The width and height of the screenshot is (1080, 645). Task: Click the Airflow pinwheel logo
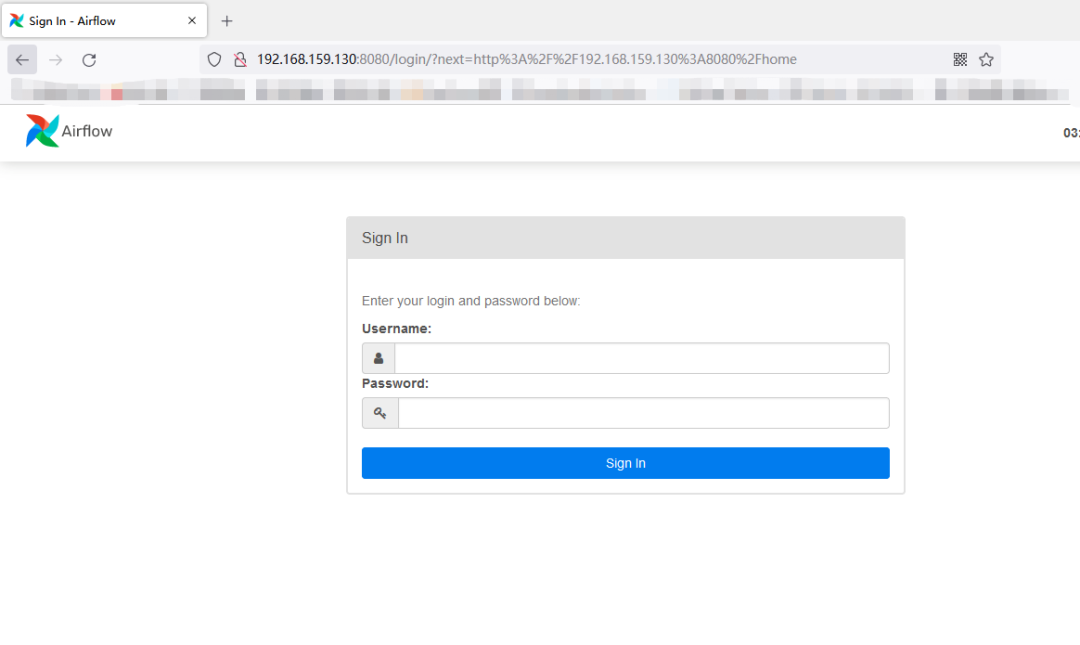(42, 131)
